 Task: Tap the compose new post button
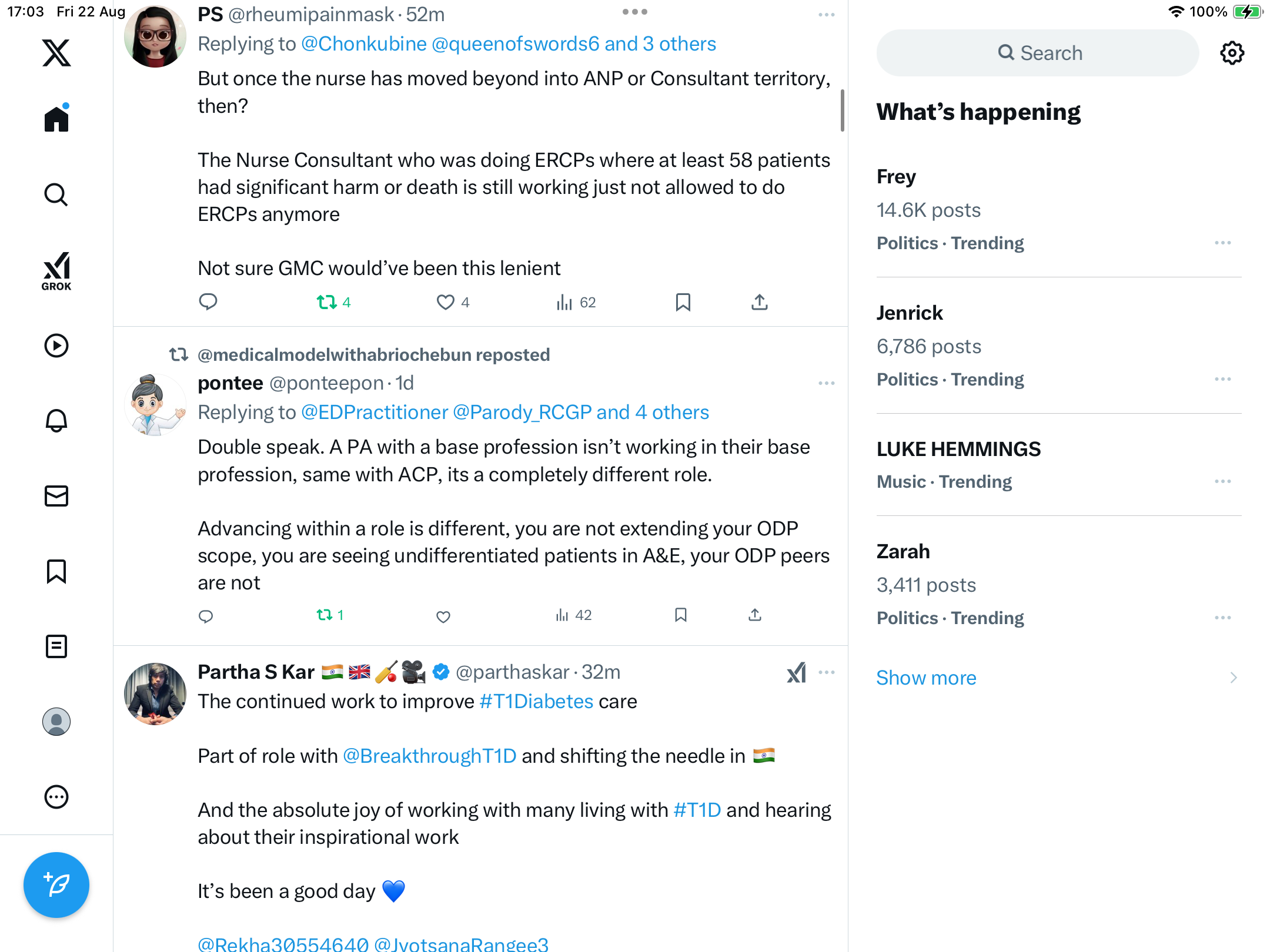point(56,885)
